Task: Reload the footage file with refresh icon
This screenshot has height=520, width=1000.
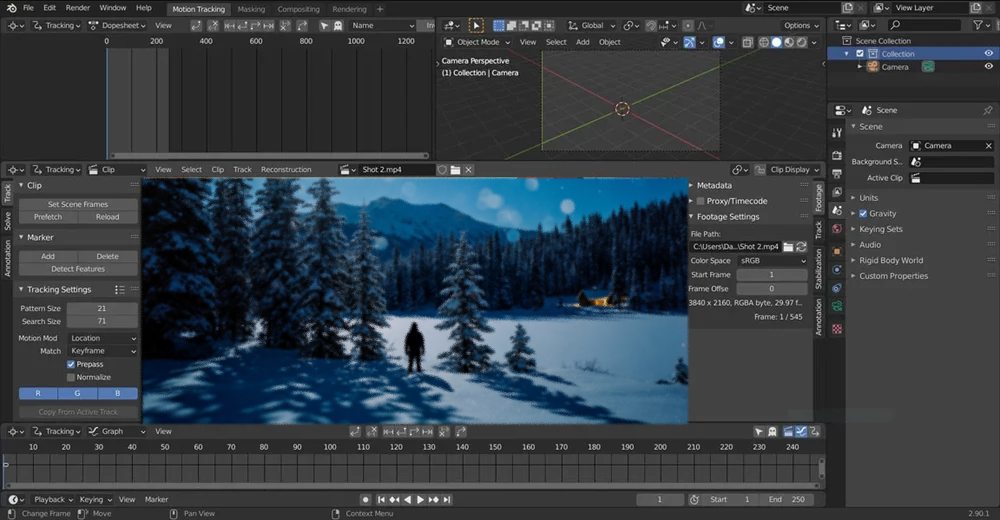Action: (x=802, y=246)
